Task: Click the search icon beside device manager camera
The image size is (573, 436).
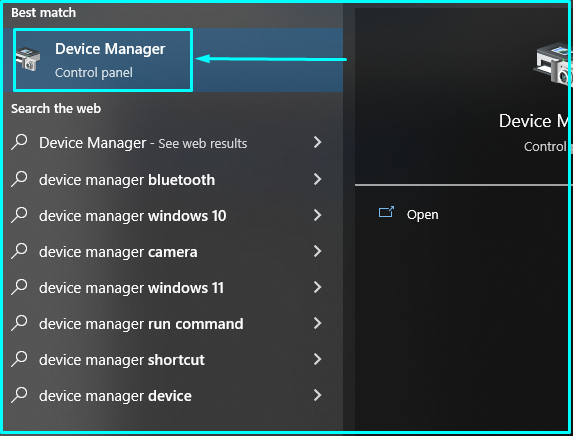Action: [x=19, y=251]
